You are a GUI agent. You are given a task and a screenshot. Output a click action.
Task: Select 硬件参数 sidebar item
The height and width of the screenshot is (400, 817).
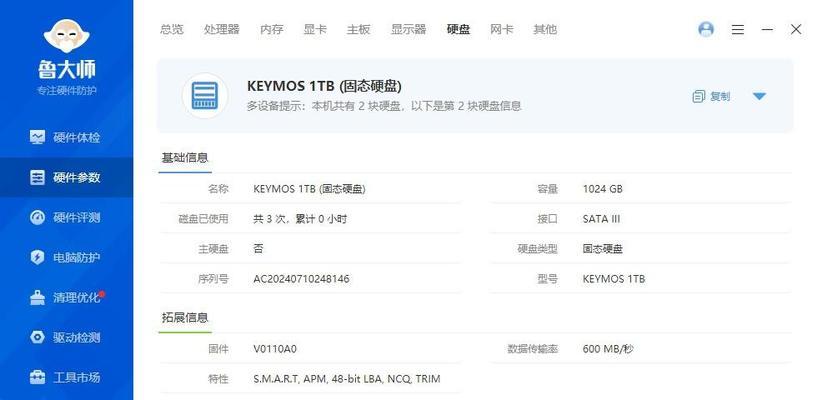coord(66,178)
